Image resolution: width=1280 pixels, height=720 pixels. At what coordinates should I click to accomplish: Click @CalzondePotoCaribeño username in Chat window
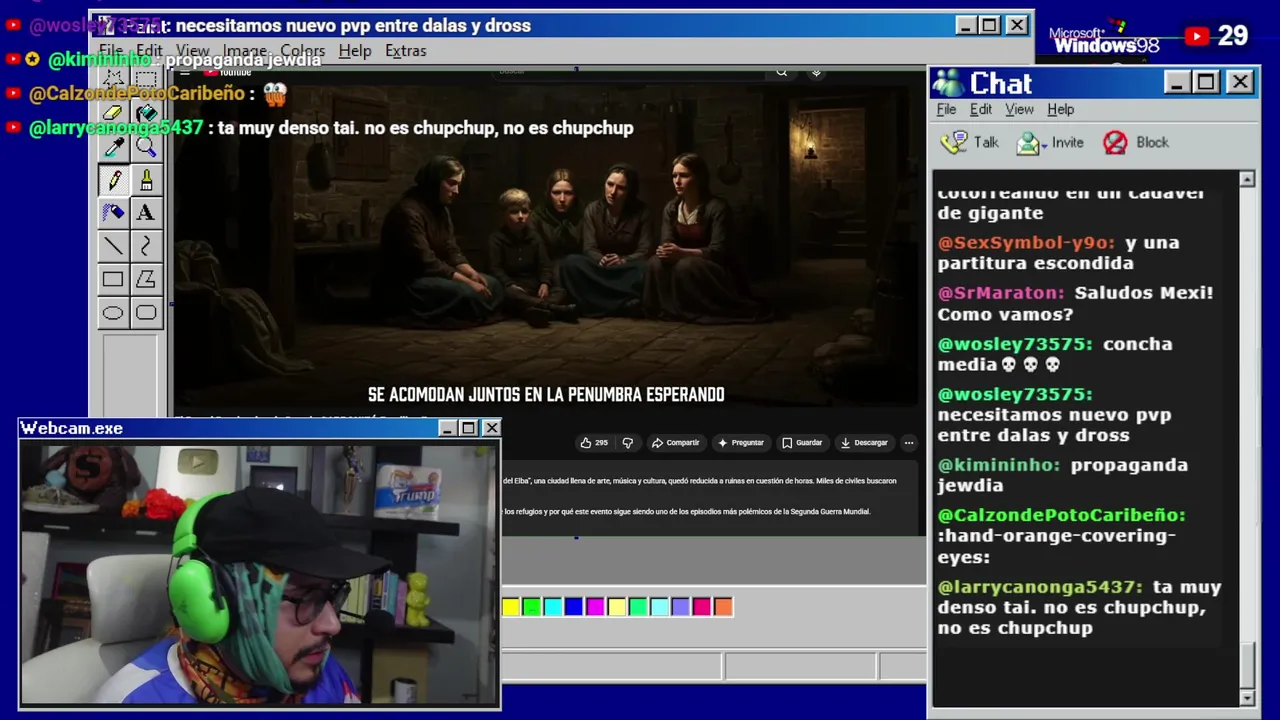click(x=1061, y=515)
